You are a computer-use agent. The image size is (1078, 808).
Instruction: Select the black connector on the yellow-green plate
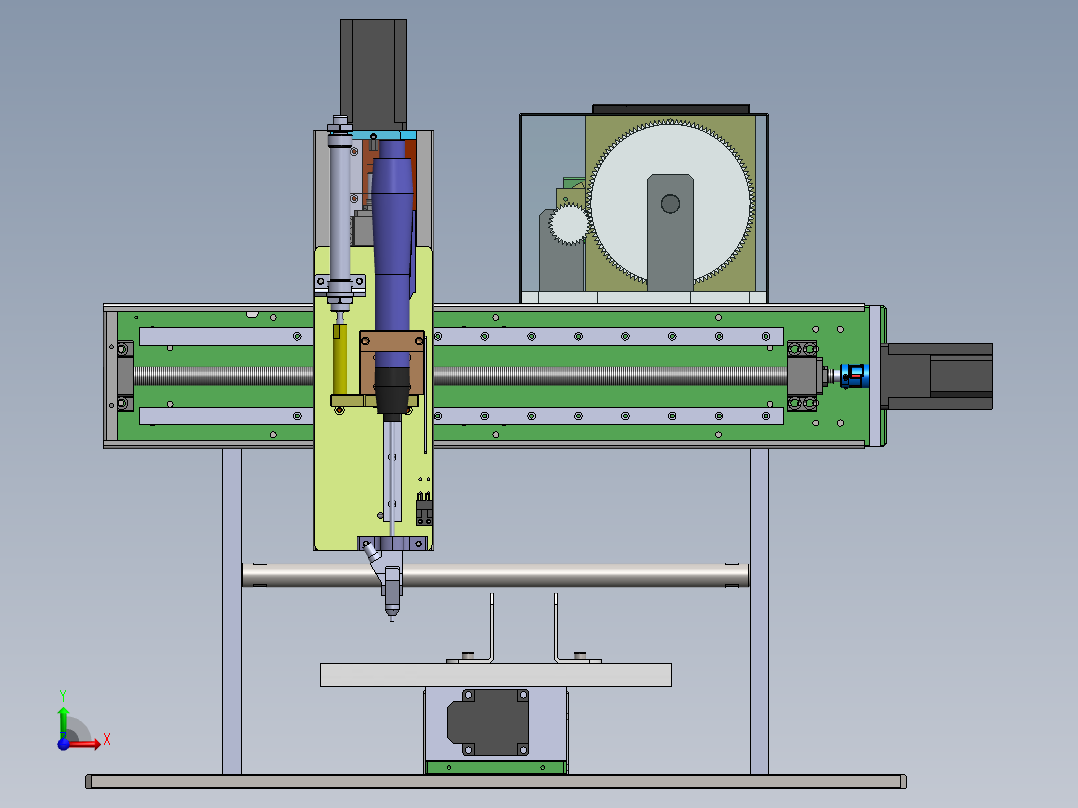point(424,509)
